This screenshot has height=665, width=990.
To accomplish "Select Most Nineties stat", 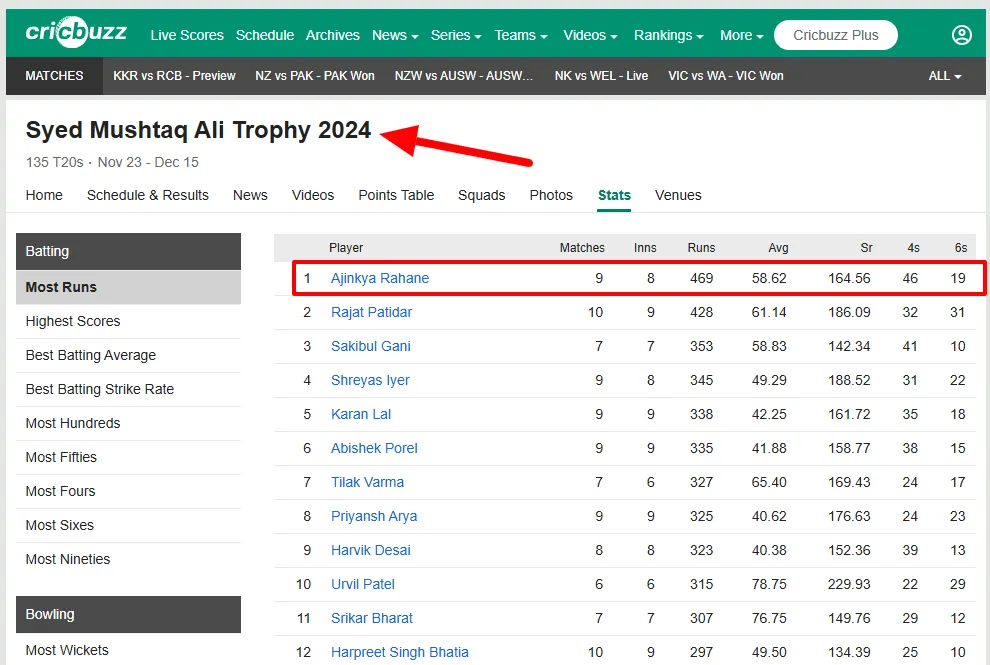I will tap(128, 560).
